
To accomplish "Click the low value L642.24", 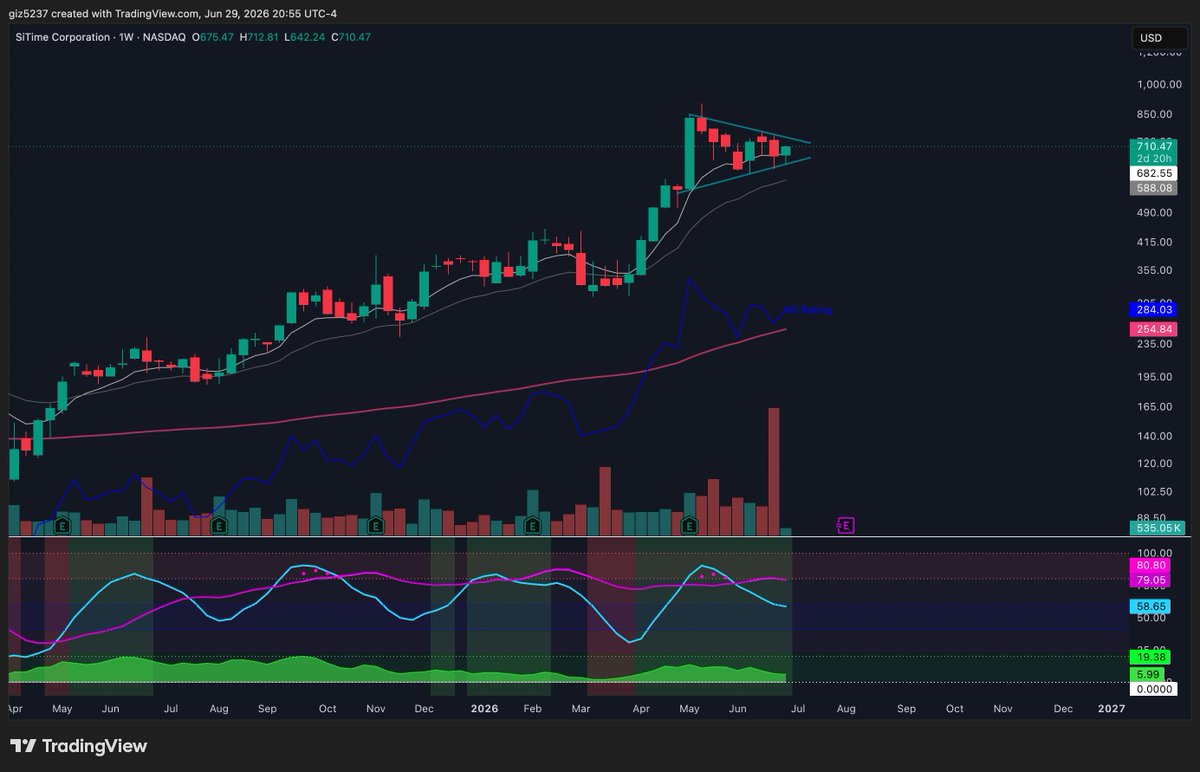I will point(305,38).
